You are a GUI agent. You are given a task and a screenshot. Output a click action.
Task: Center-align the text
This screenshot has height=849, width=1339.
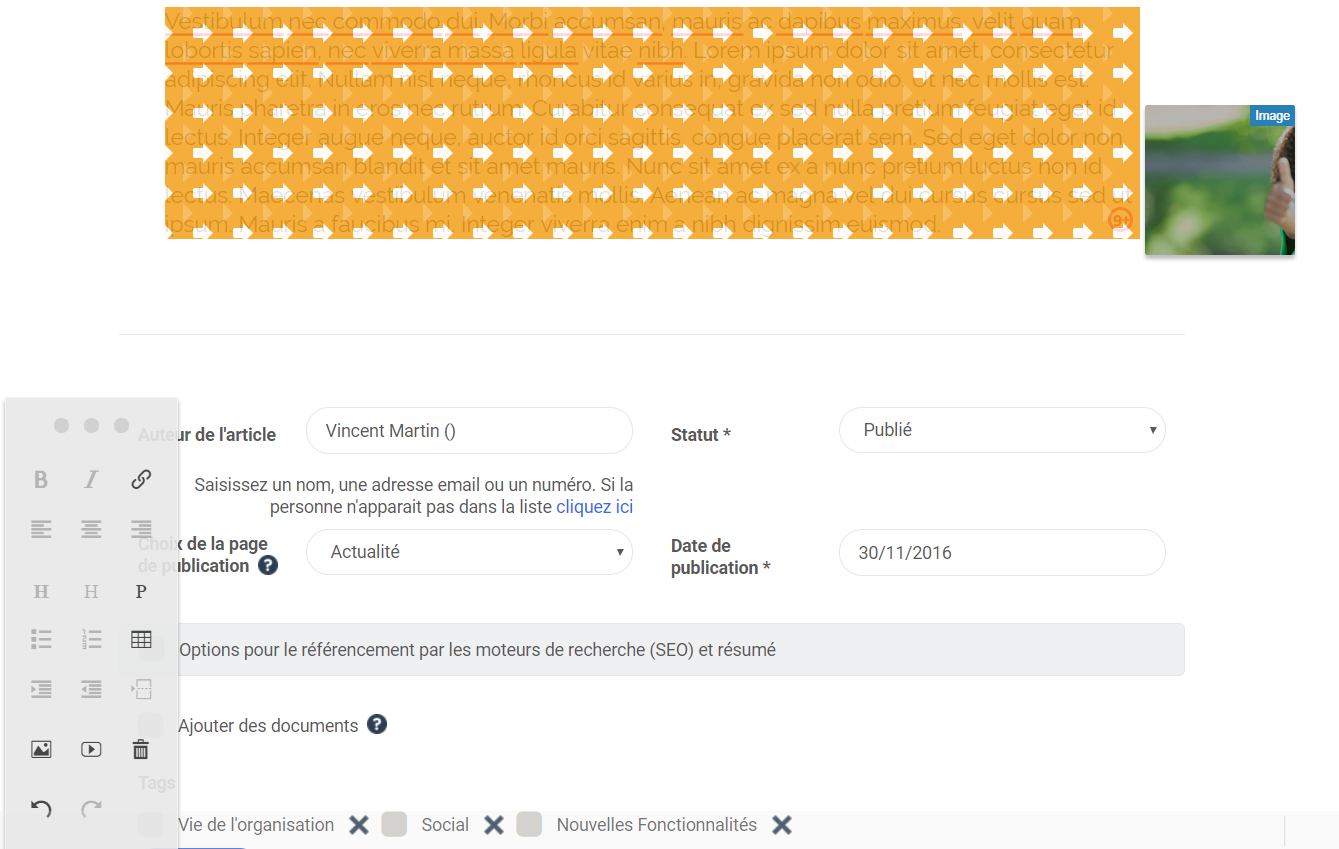click(91, 529)
